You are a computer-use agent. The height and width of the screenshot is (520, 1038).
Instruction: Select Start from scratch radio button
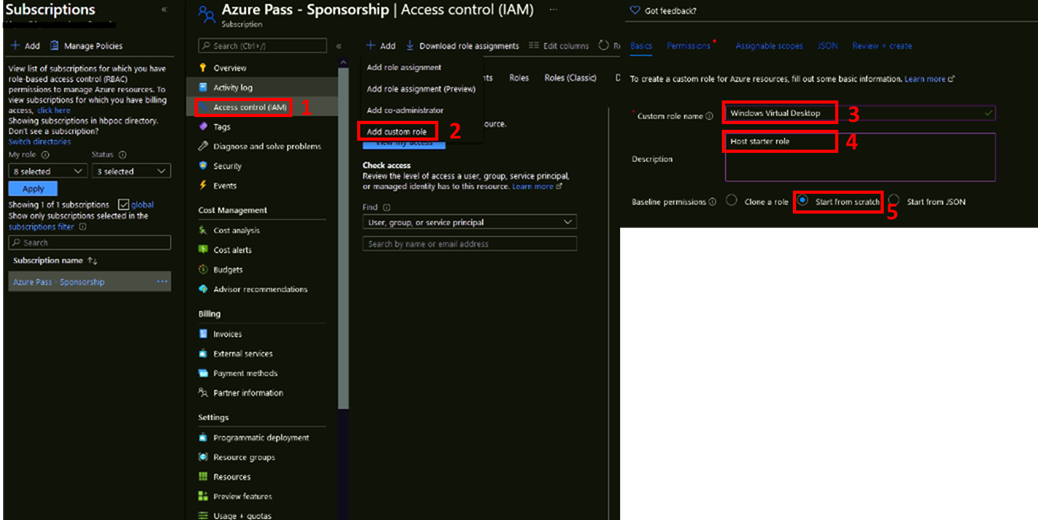pos(802,200)
